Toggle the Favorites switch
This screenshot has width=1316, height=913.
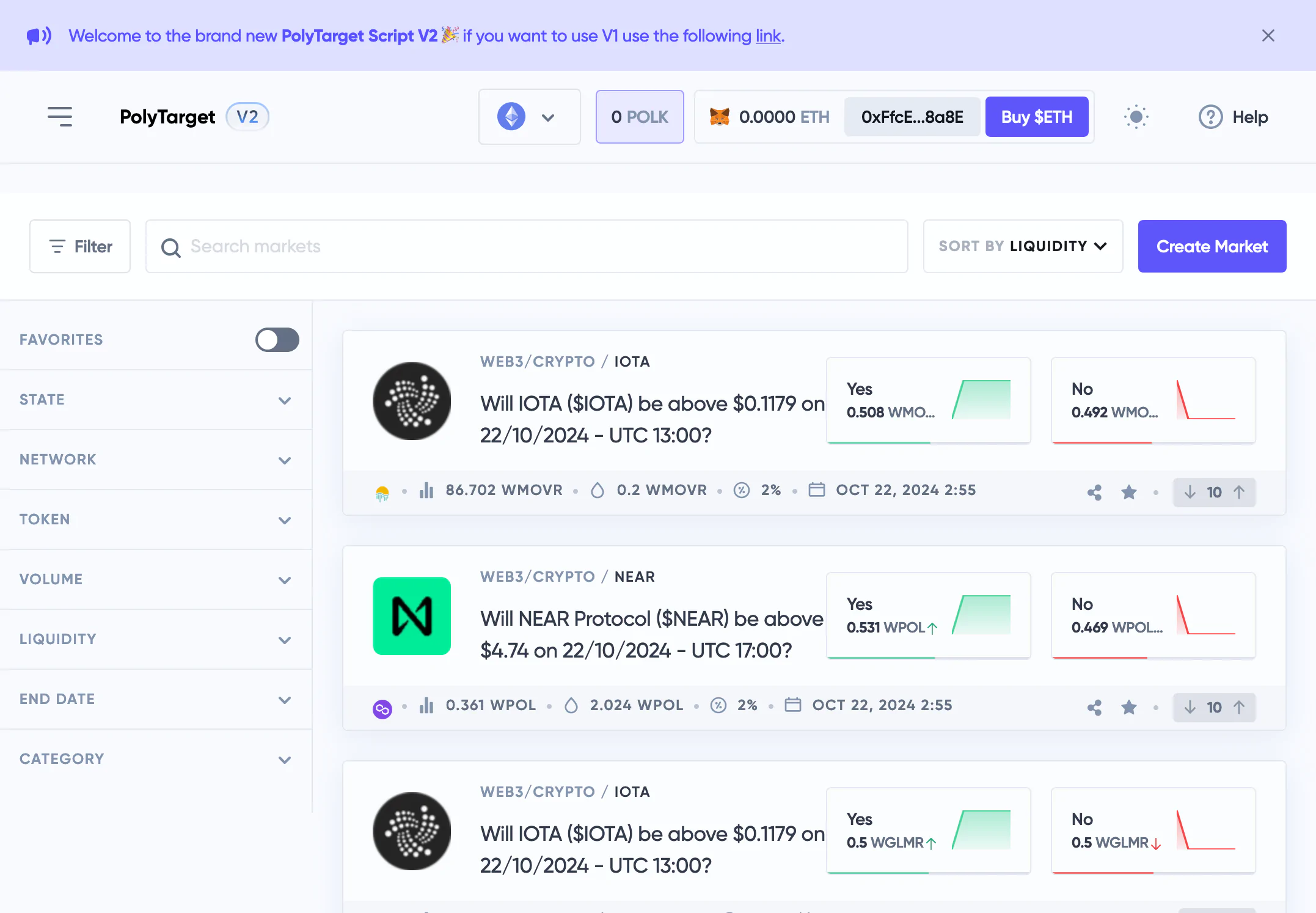pos(277,340)
